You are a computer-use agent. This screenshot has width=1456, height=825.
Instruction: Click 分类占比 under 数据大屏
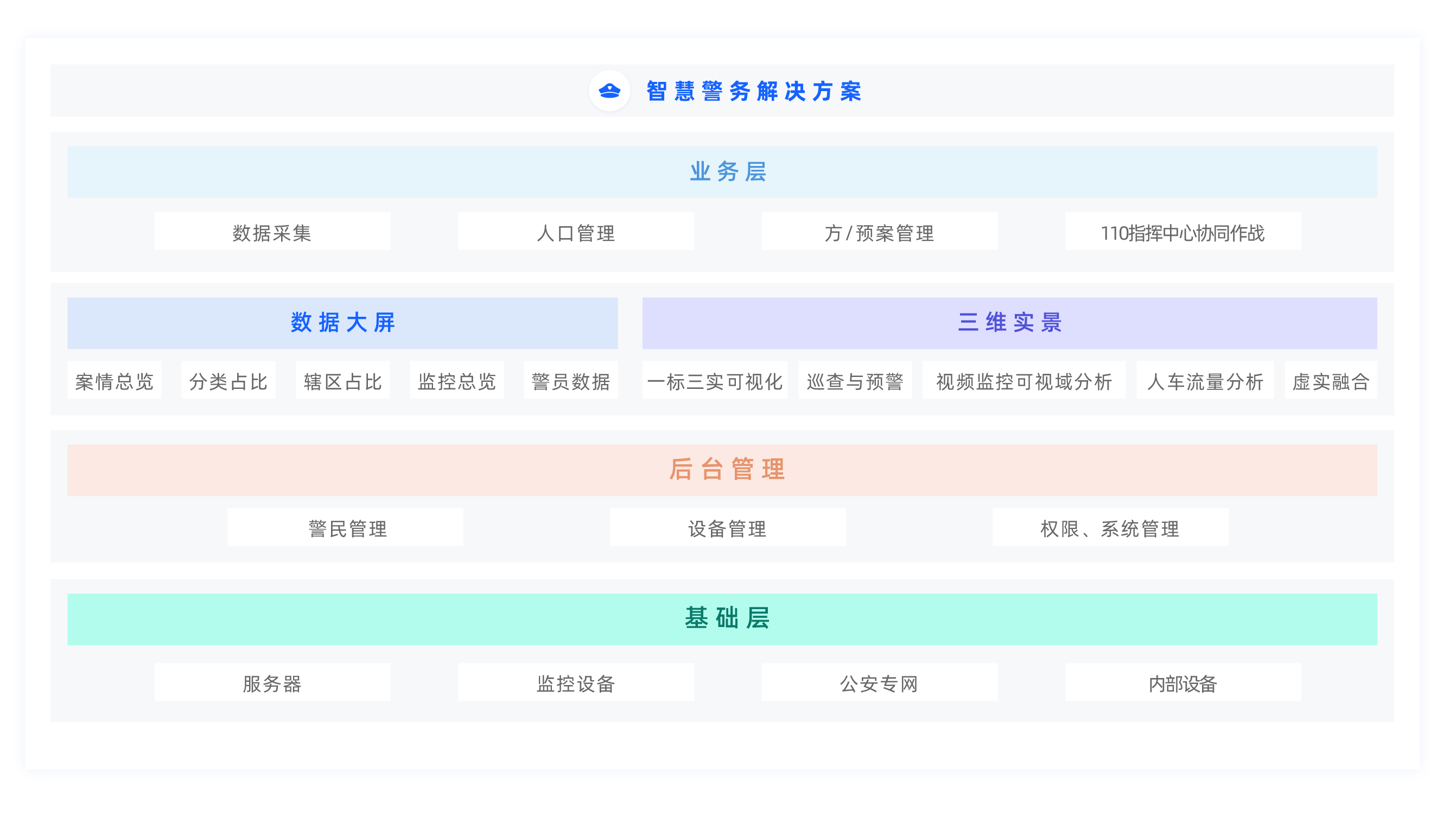point(228,381)
